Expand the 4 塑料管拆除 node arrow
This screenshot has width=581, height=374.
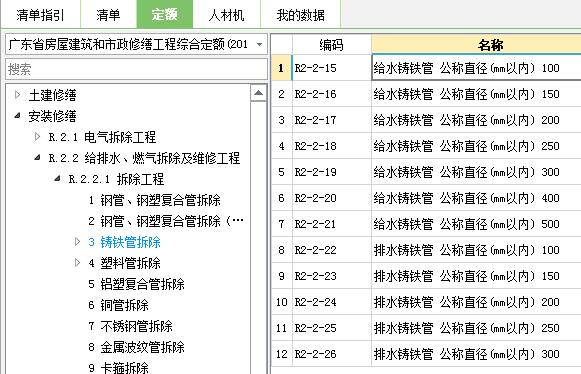[77, 263]
